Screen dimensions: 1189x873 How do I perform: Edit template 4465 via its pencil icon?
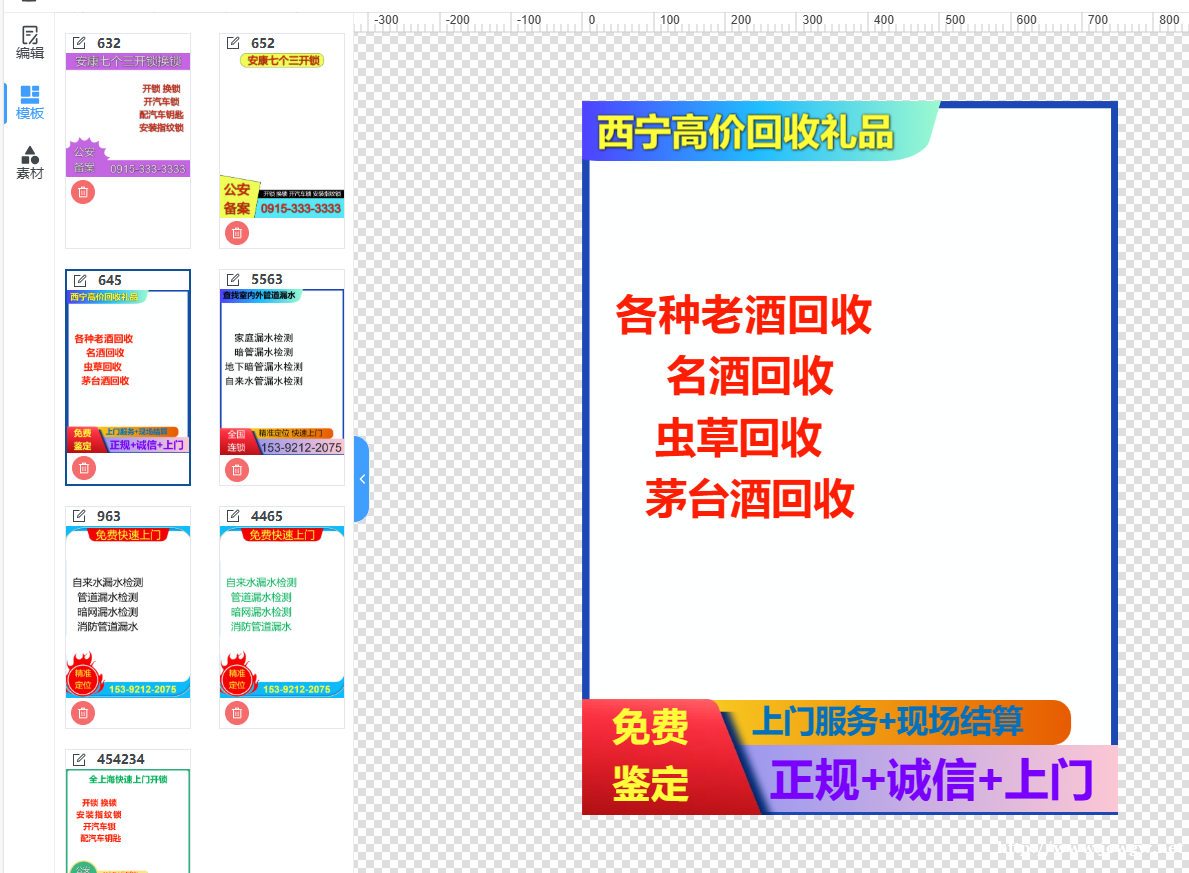[x=235, y=515]
